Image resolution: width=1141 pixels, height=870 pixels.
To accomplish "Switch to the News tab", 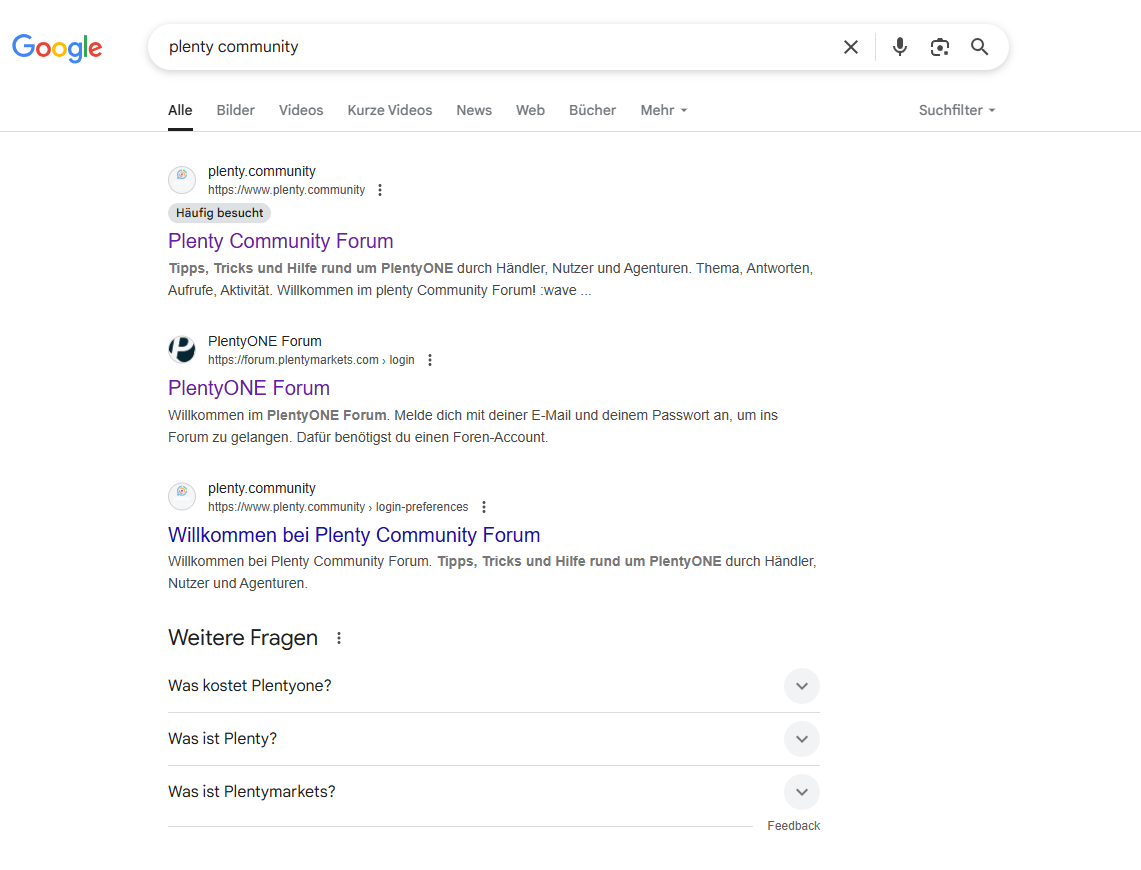I will pos(474,110).
